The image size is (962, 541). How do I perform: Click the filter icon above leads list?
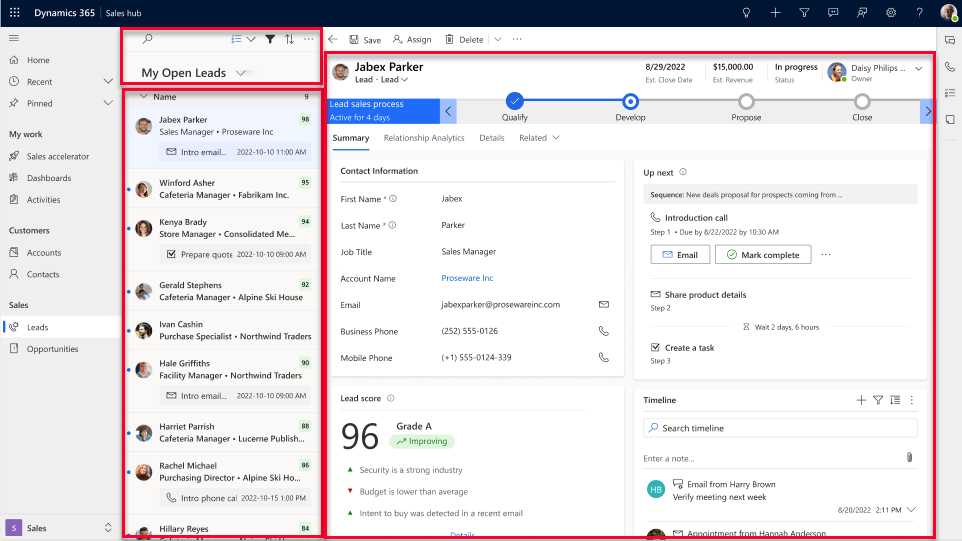tap(270, 39)
